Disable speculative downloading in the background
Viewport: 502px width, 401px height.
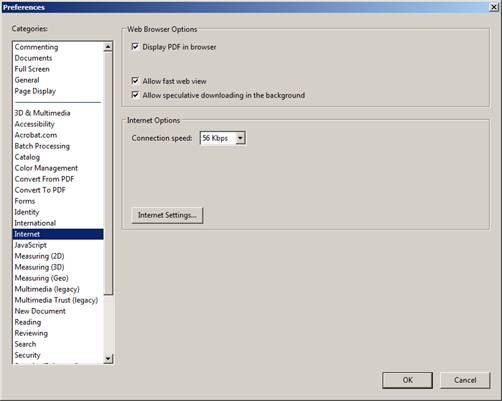pyautogui.click(x=135, y=95)
